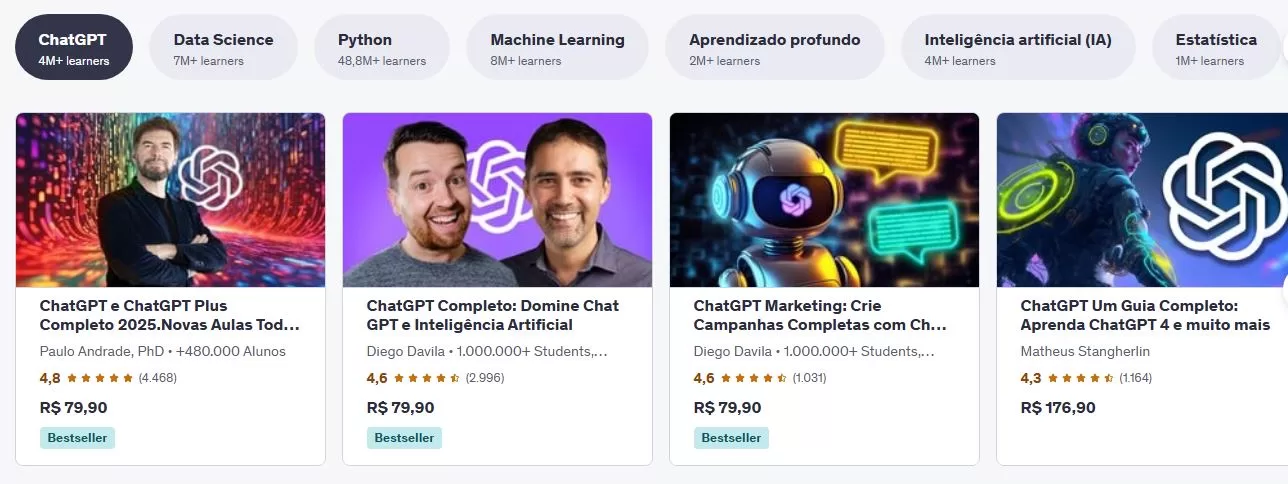
Task: Click title ChatGPT Completo: Domine Chat GPT
Action: point(492,315)
